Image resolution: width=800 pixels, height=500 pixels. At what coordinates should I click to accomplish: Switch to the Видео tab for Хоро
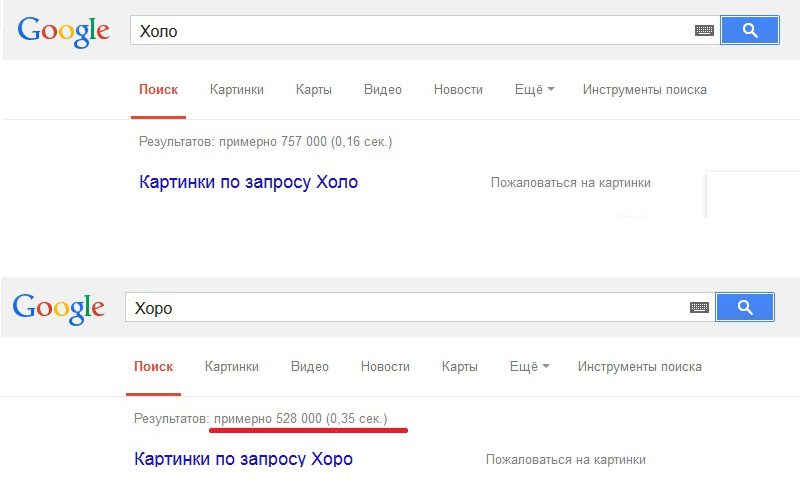[310, 367]
